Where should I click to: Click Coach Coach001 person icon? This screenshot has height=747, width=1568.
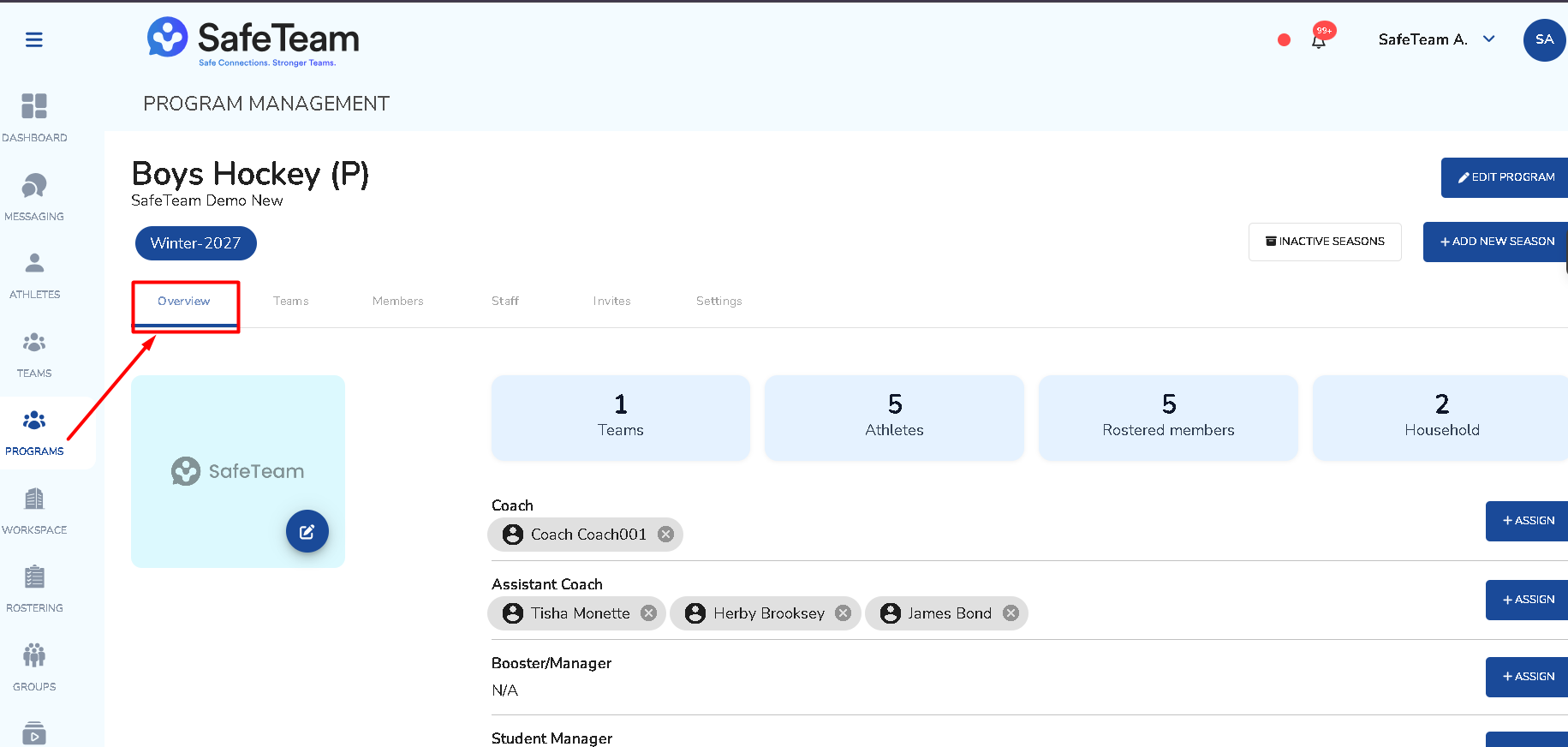click(513, 535)
